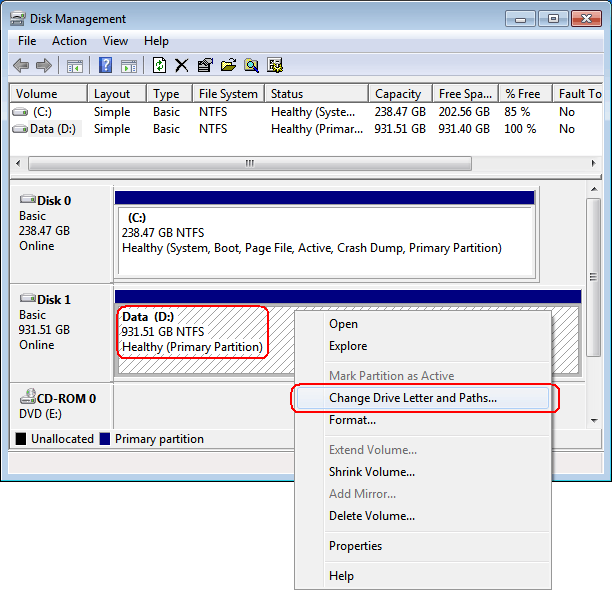Image resolution: width=612 pixels, height=590 pixels.
Task: Open the File menu
Action: 27,41
